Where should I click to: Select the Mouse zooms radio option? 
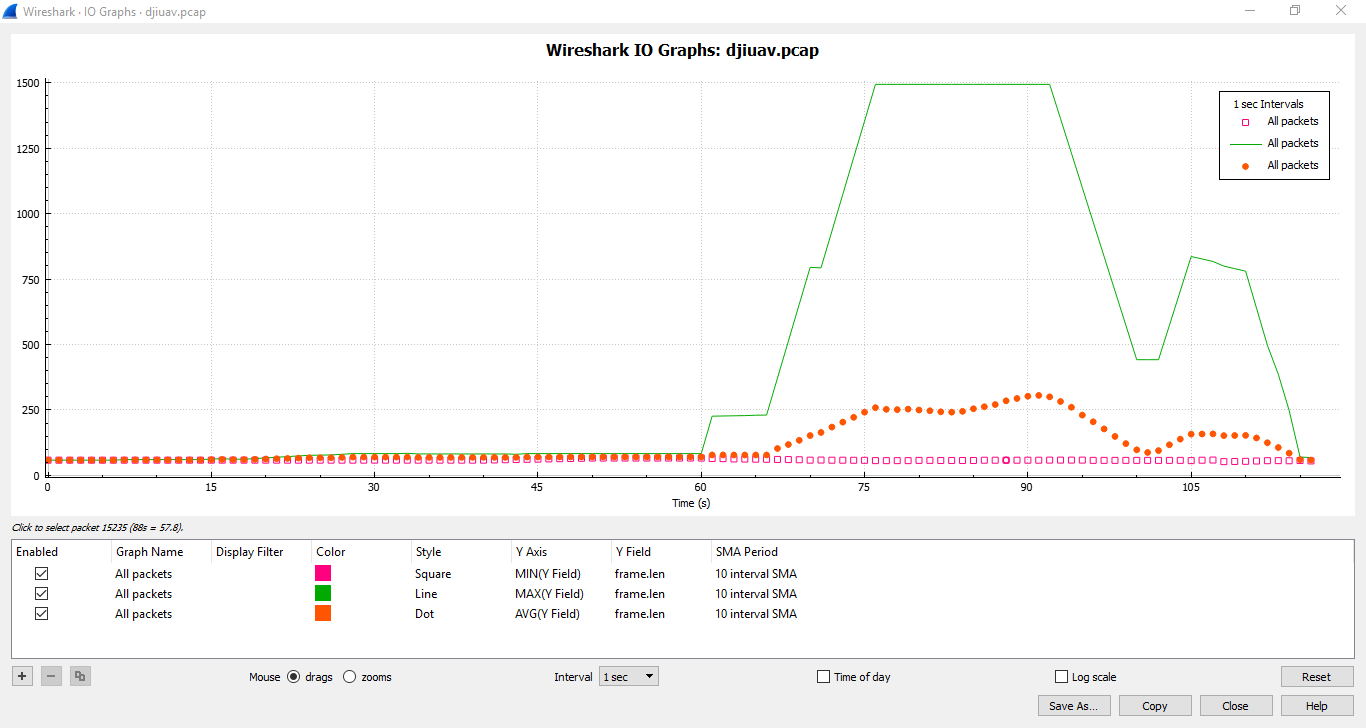[x=349, y=677]
